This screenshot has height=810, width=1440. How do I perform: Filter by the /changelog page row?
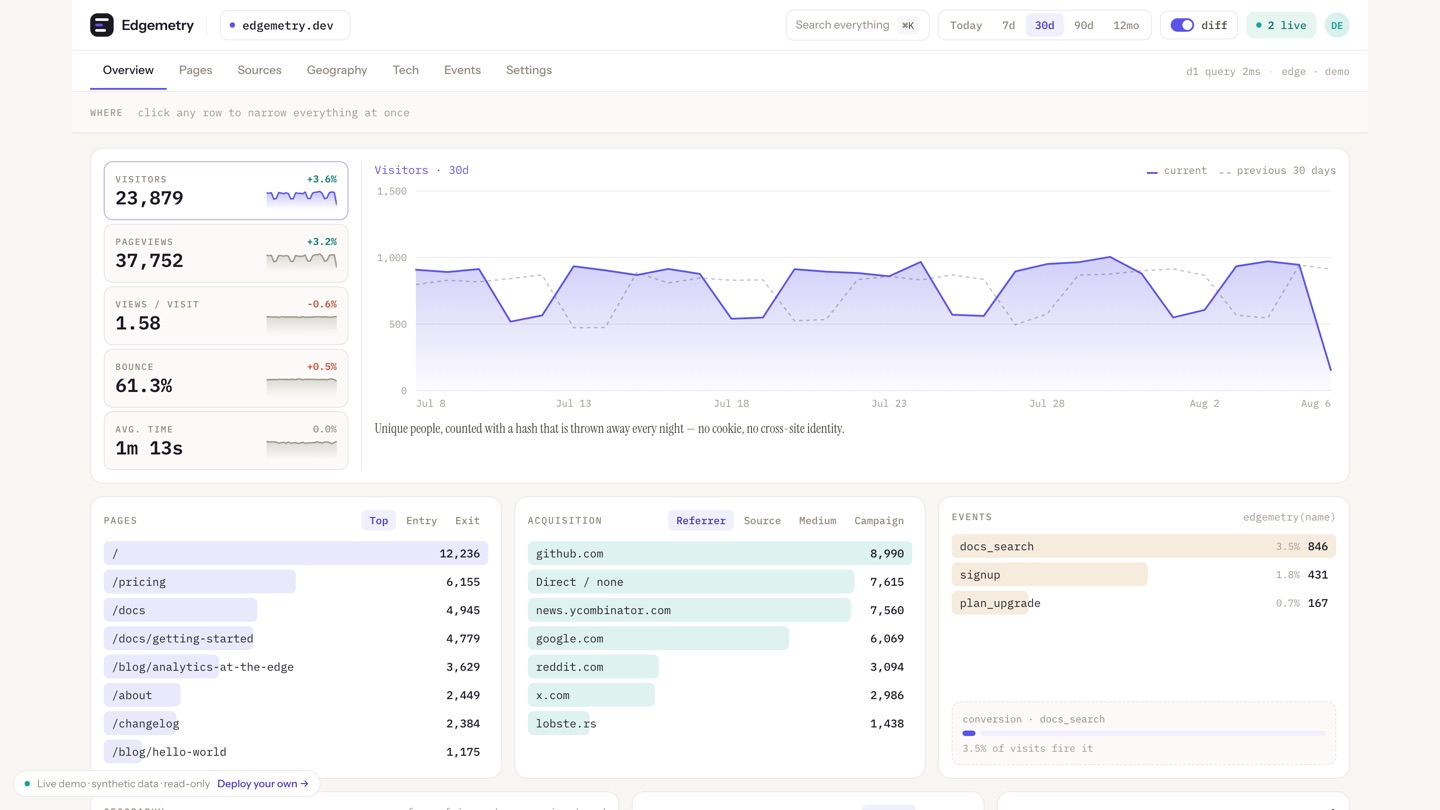[x=296, y=723]
